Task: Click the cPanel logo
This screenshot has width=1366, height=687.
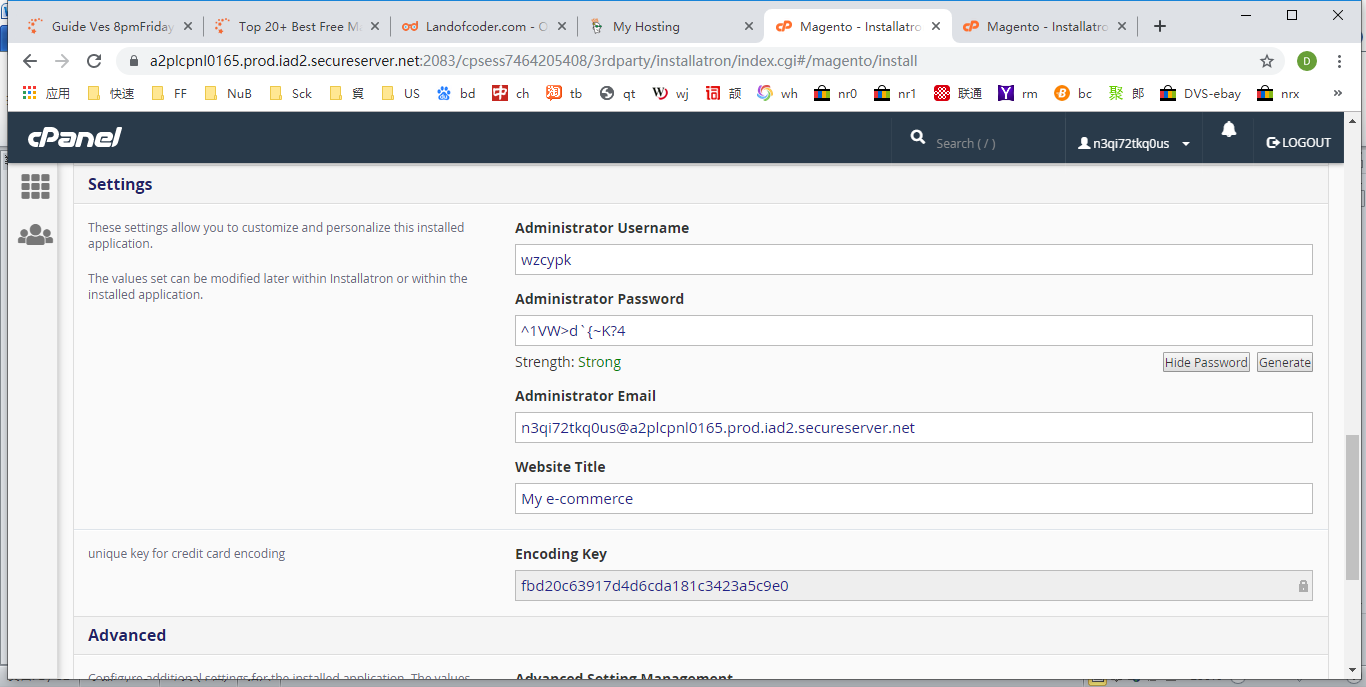Action: coord(74,138)
